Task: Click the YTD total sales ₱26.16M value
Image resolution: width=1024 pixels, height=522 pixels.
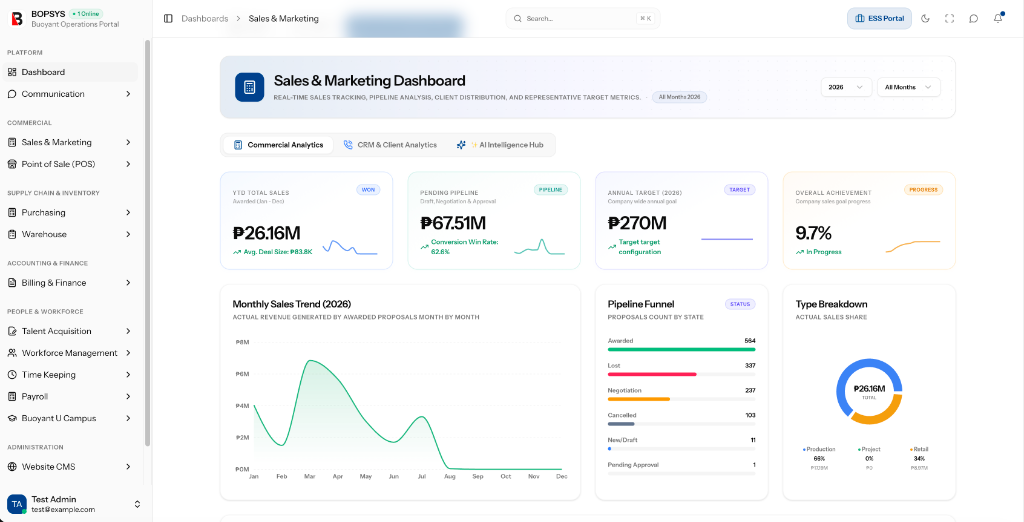Action: point(266,233)
